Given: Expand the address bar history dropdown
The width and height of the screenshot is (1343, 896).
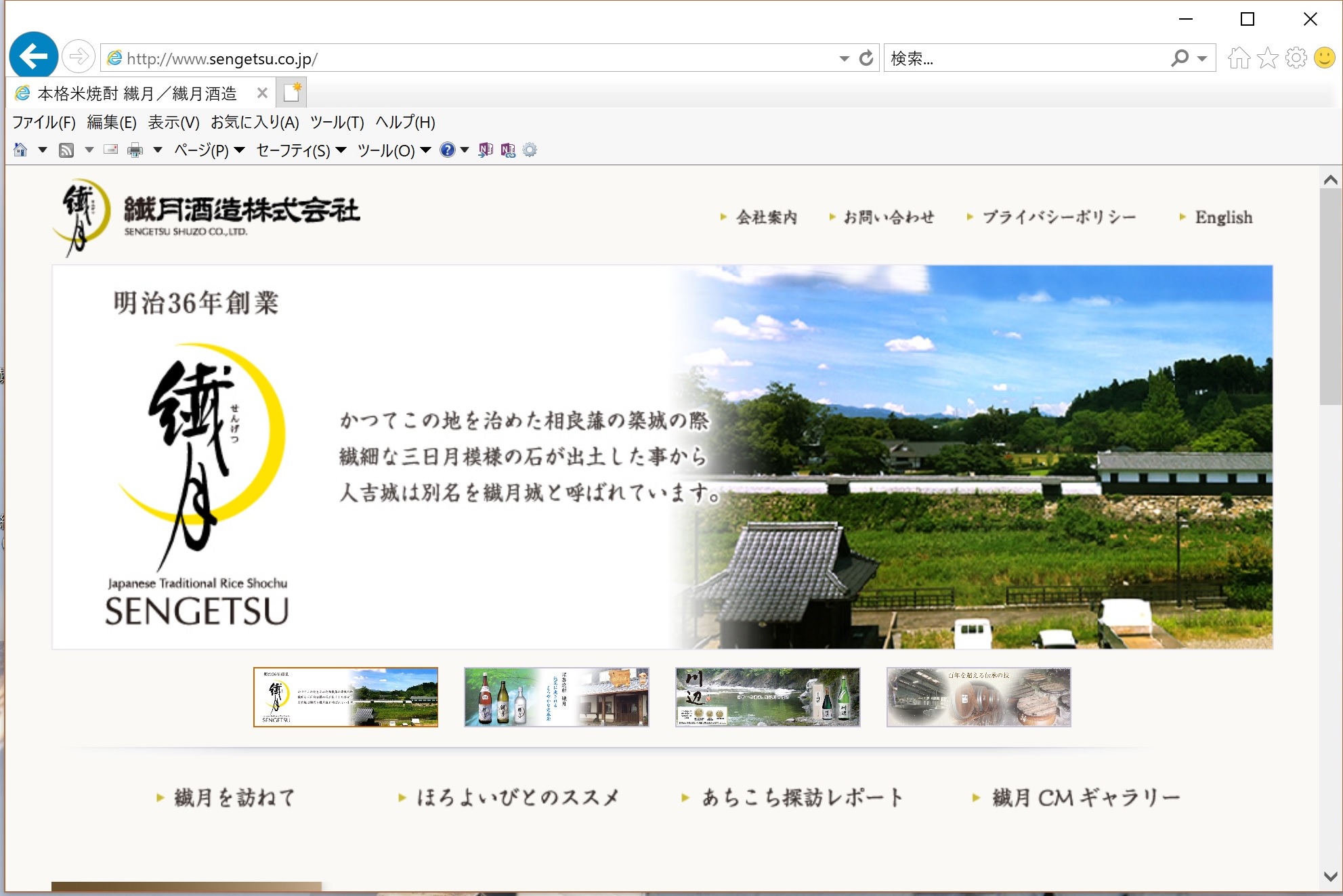Looking at the screenshot, I should click(x=844, y=59).
